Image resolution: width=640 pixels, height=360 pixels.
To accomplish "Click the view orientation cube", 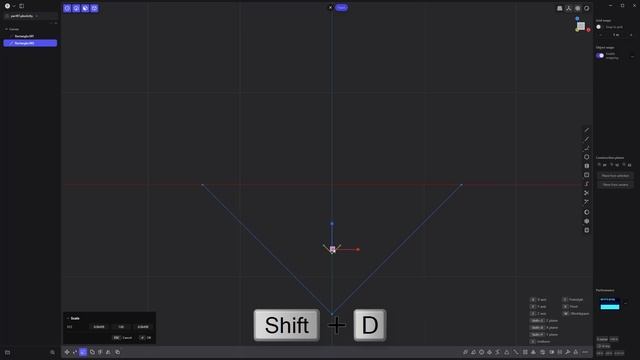I will click(581, 26).
